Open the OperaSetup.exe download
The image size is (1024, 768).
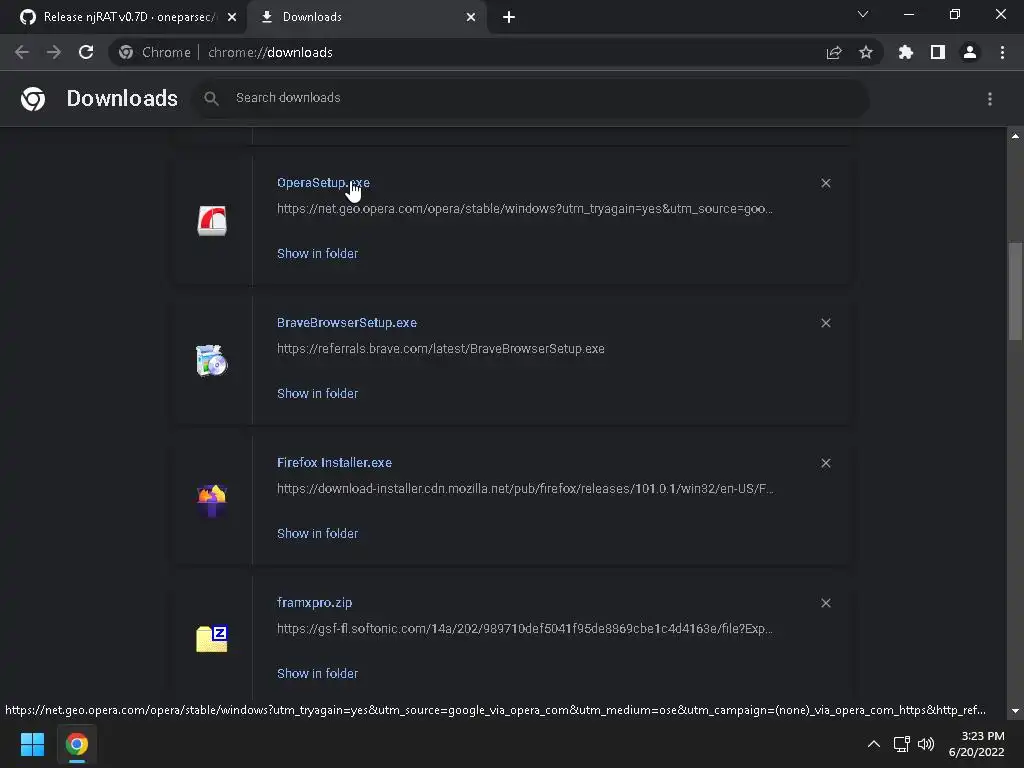[323, 183]
